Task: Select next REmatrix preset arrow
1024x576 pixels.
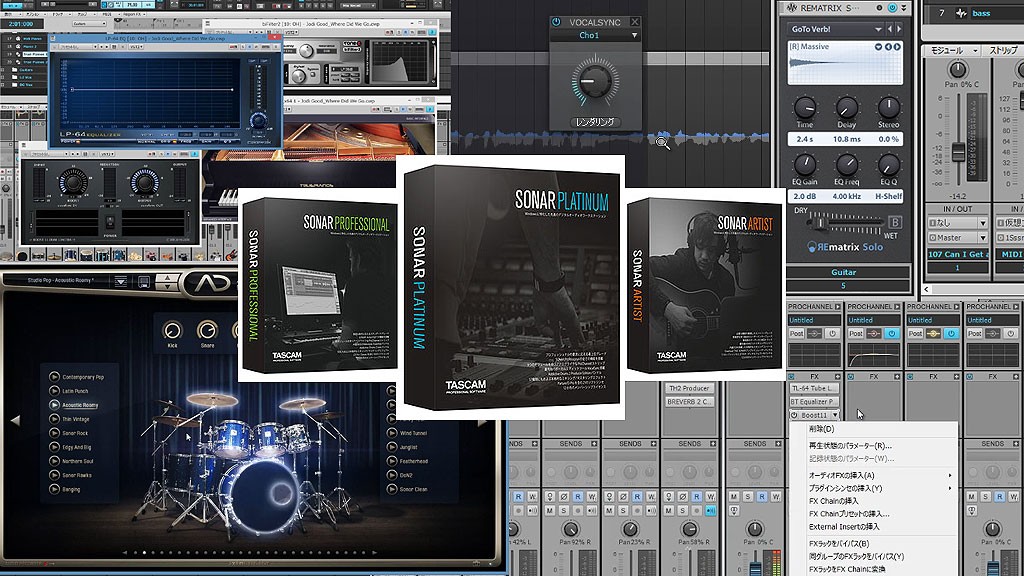Action: tap(899, 29)
